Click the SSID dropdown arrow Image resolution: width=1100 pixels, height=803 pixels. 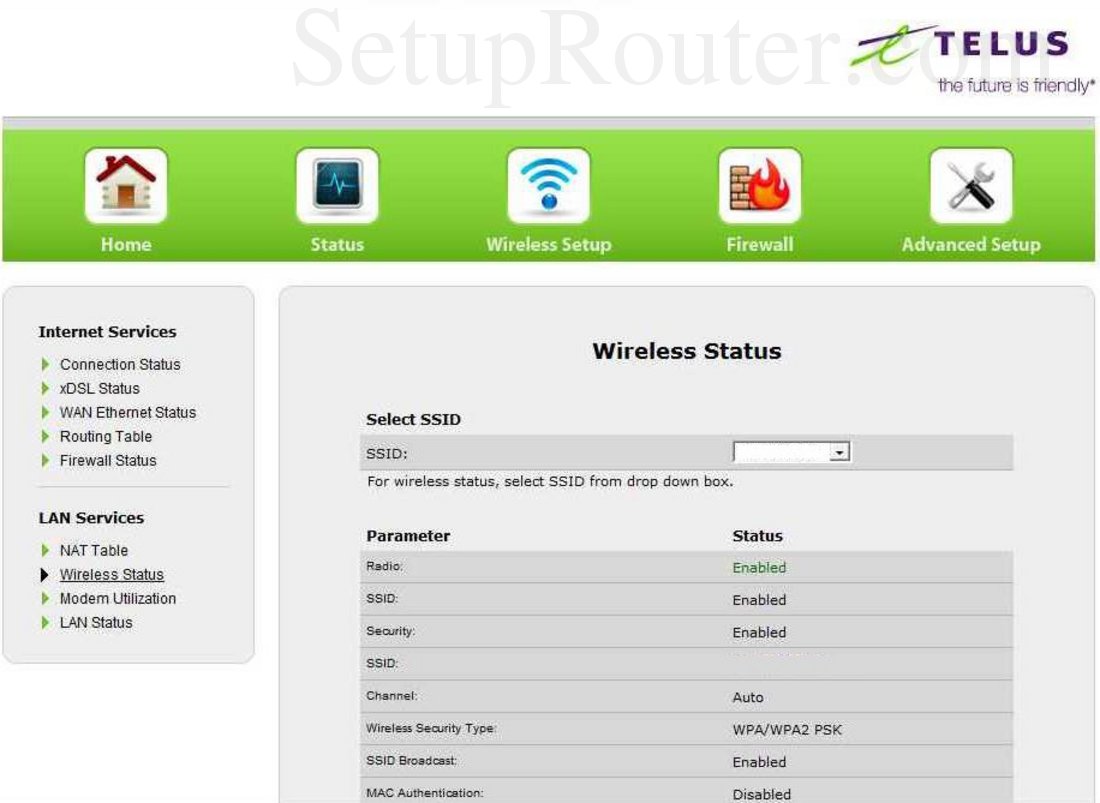click(x=841, y=451)
